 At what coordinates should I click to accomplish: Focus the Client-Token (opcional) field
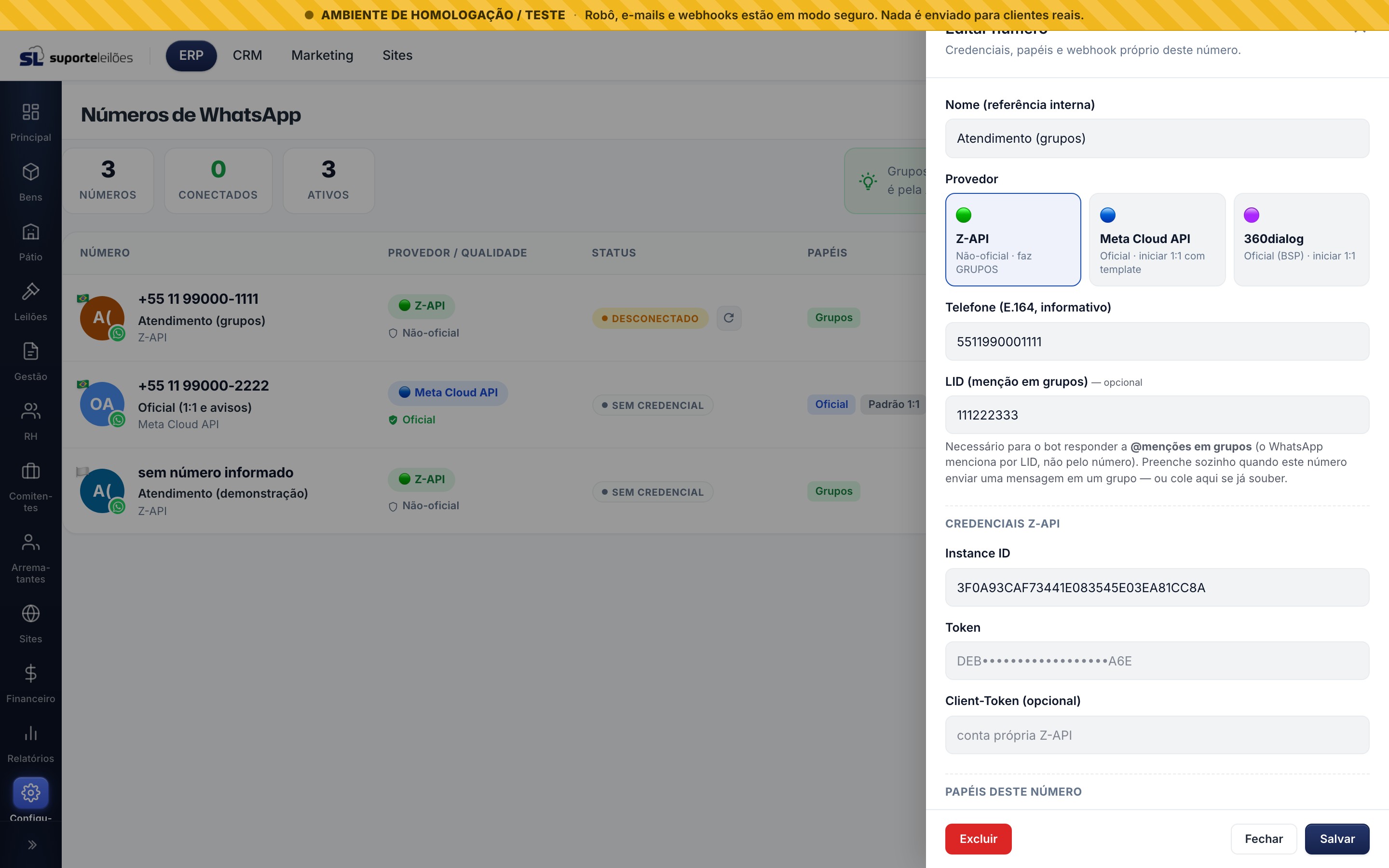(1157, 735)
